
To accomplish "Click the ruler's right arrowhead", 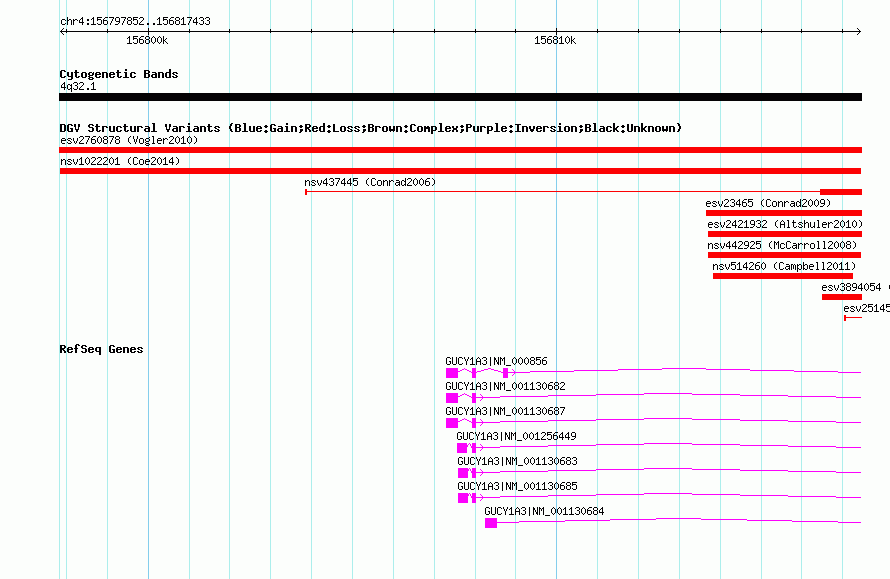I will (858, 31).
